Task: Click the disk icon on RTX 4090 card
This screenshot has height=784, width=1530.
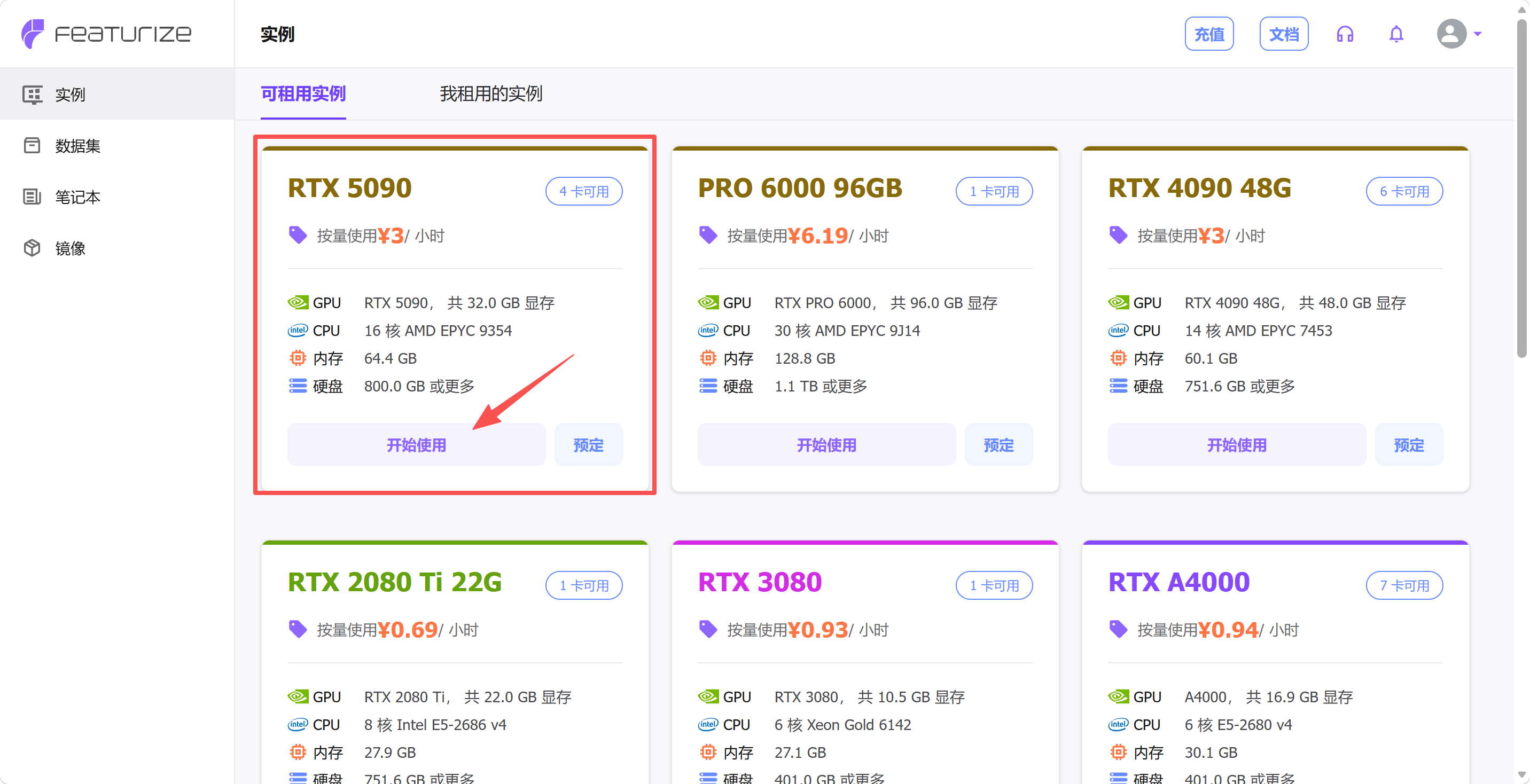Action: [1119, 386]
